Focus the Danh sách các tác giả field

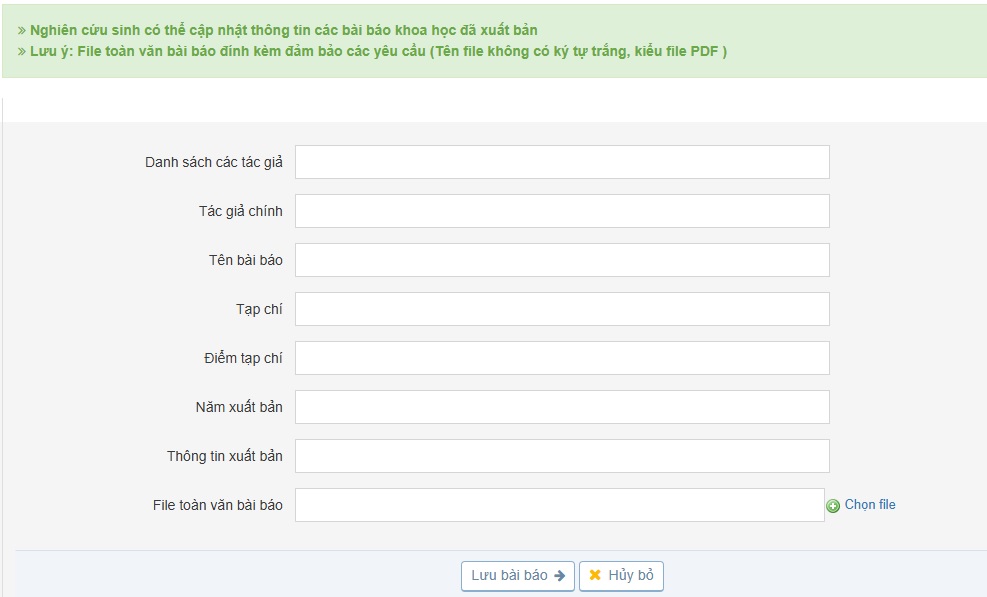(562, 162)
